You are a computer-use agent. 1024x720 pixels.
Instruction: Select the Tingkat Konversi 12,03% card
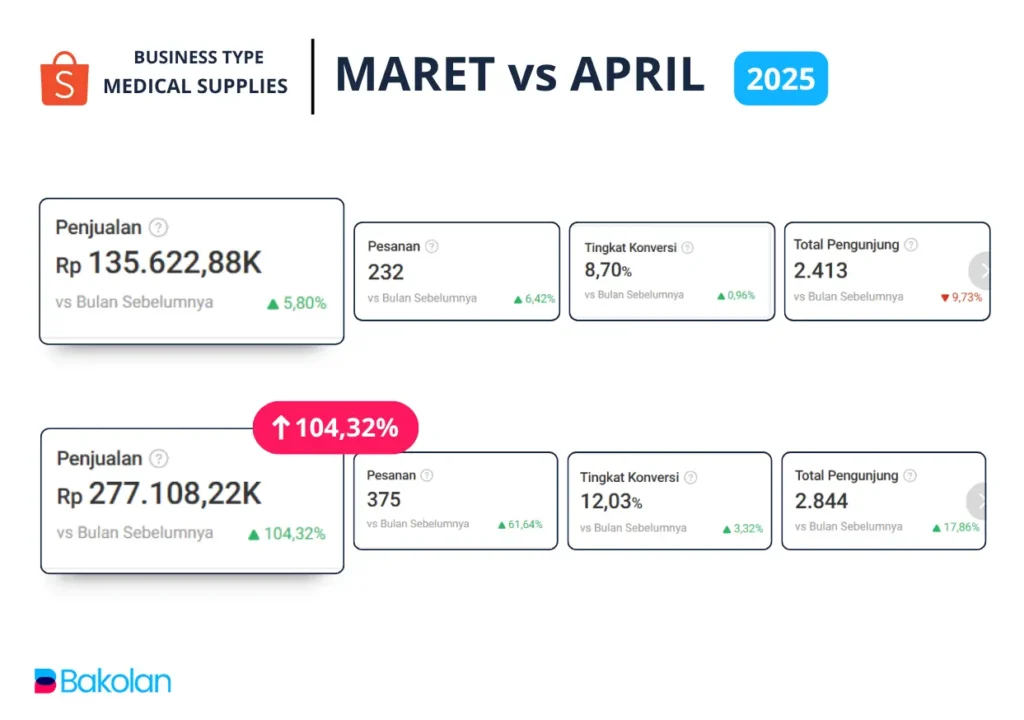point(669,501)
